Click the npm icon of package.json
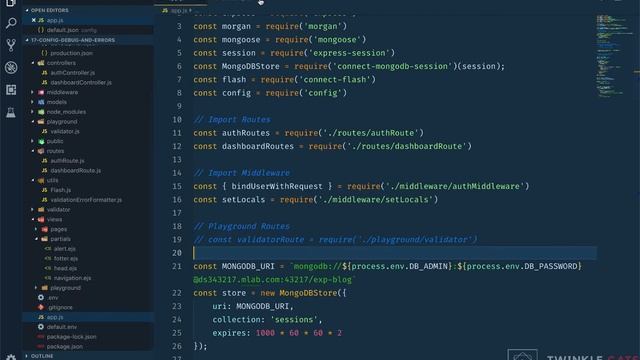Screen dimensions: 640x360 [x=41, y=347]
